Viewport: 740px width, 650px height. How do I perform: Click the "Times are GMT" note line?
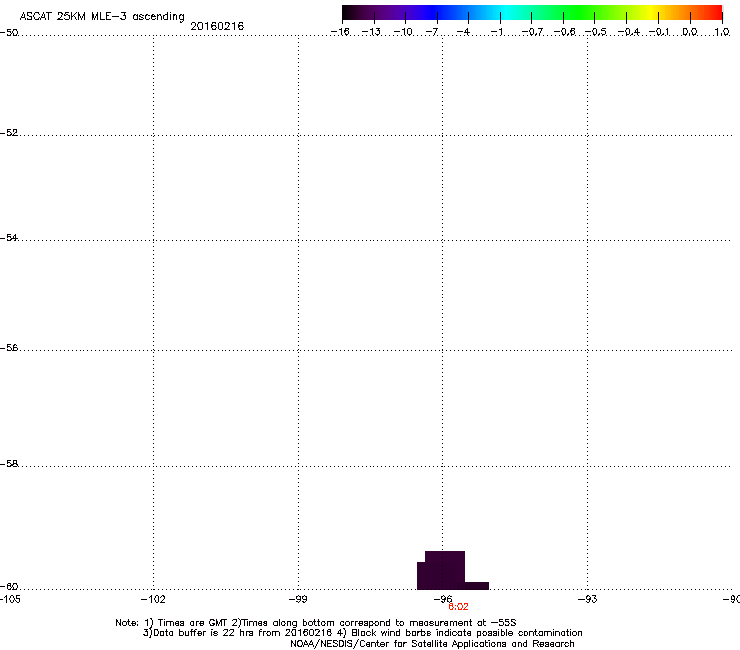[316, 623]
